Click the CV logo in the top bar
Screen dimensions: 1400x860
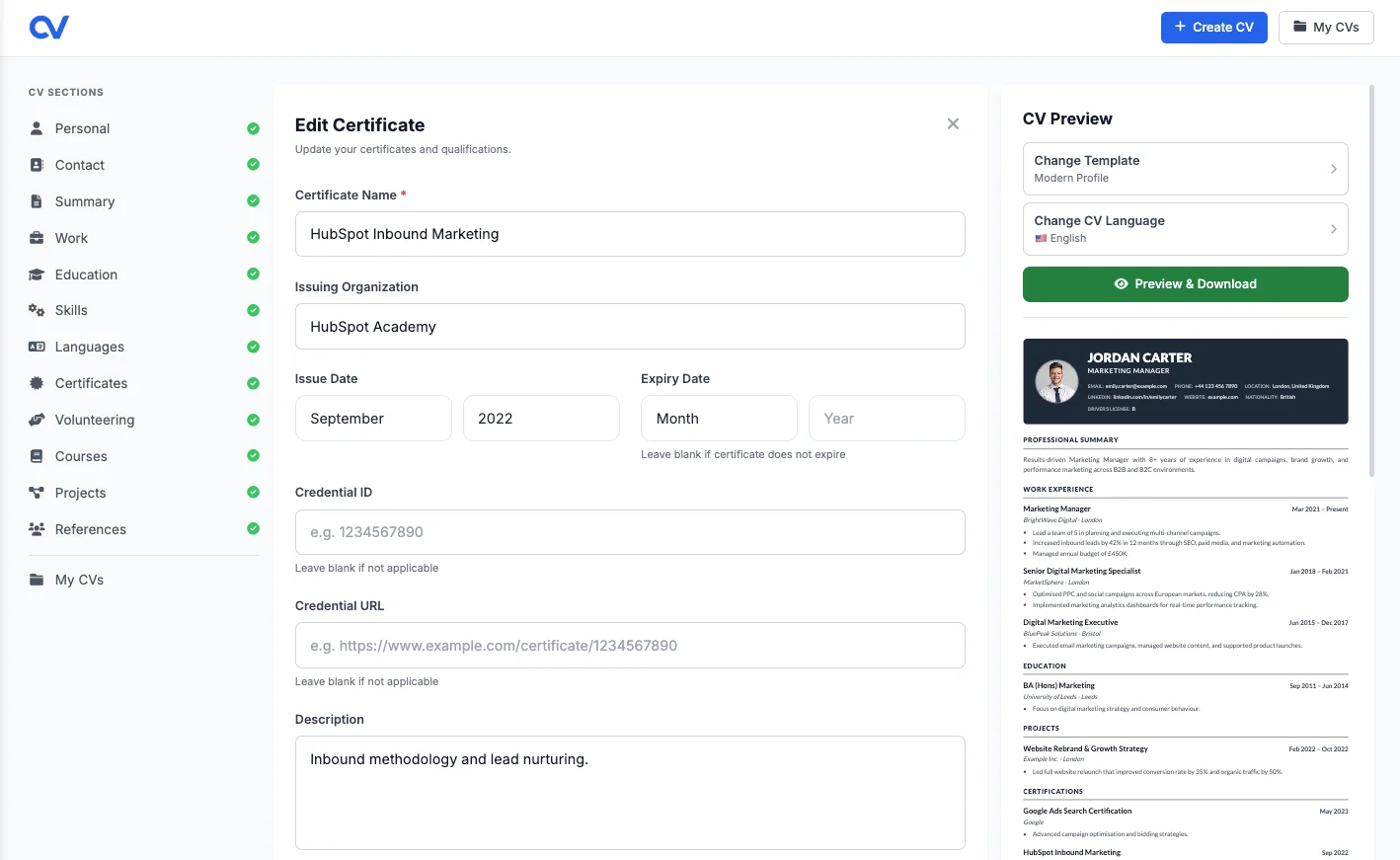(48, 27)
